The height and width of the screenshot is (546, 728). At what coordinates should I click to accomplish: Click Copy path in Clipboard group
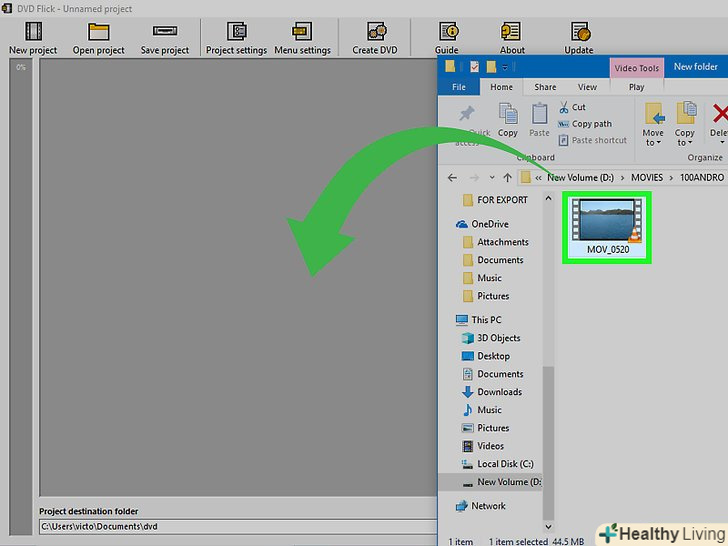[585, 124]
